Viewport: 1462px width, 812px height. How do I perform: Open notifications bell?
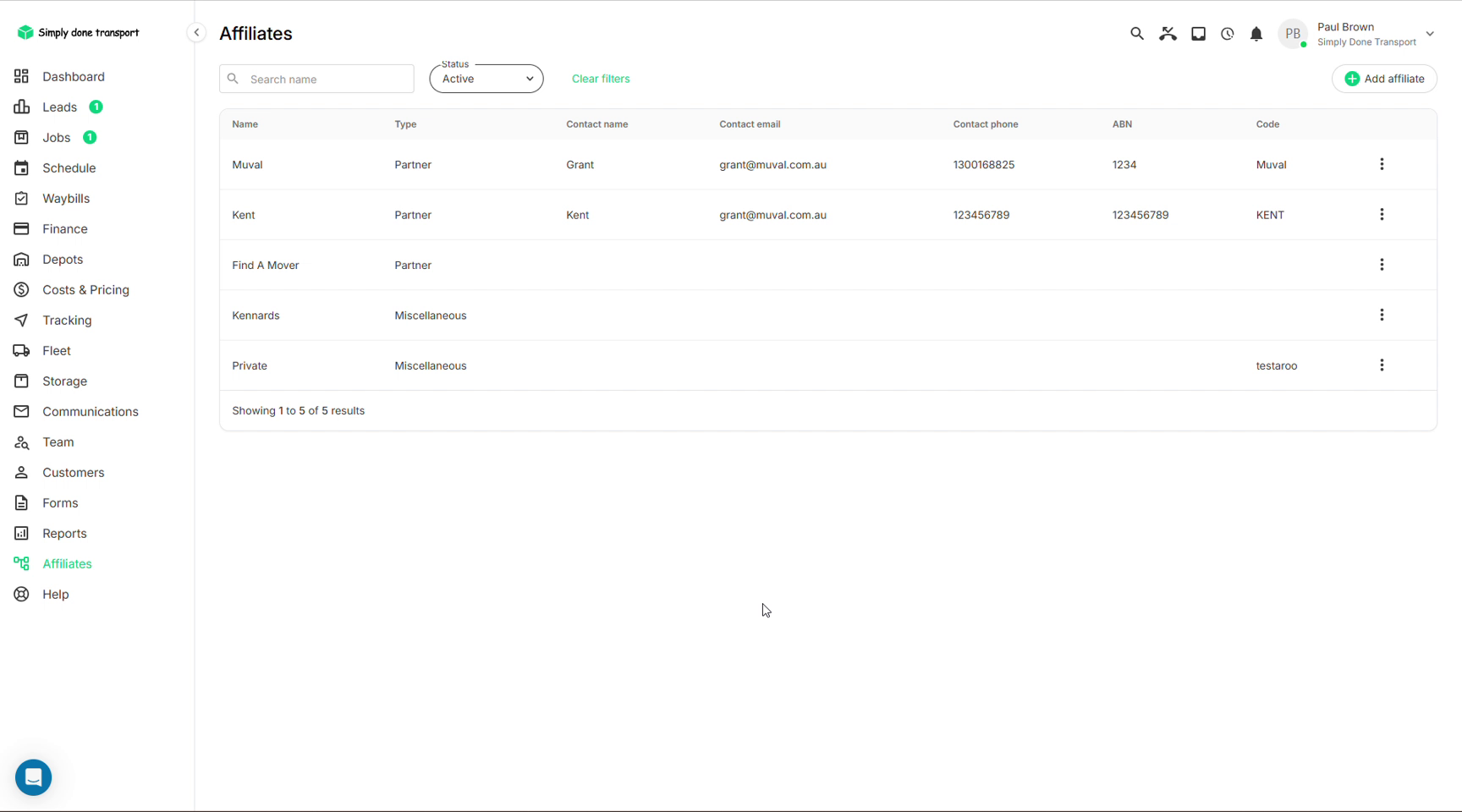coord(1256,34)
